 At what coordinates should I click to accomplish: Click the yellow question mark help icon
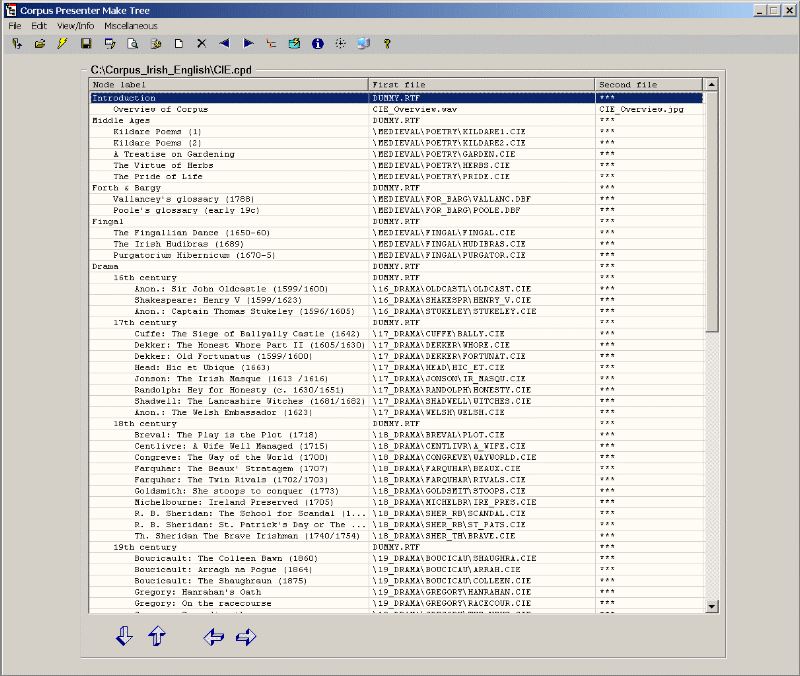[387, 44]
